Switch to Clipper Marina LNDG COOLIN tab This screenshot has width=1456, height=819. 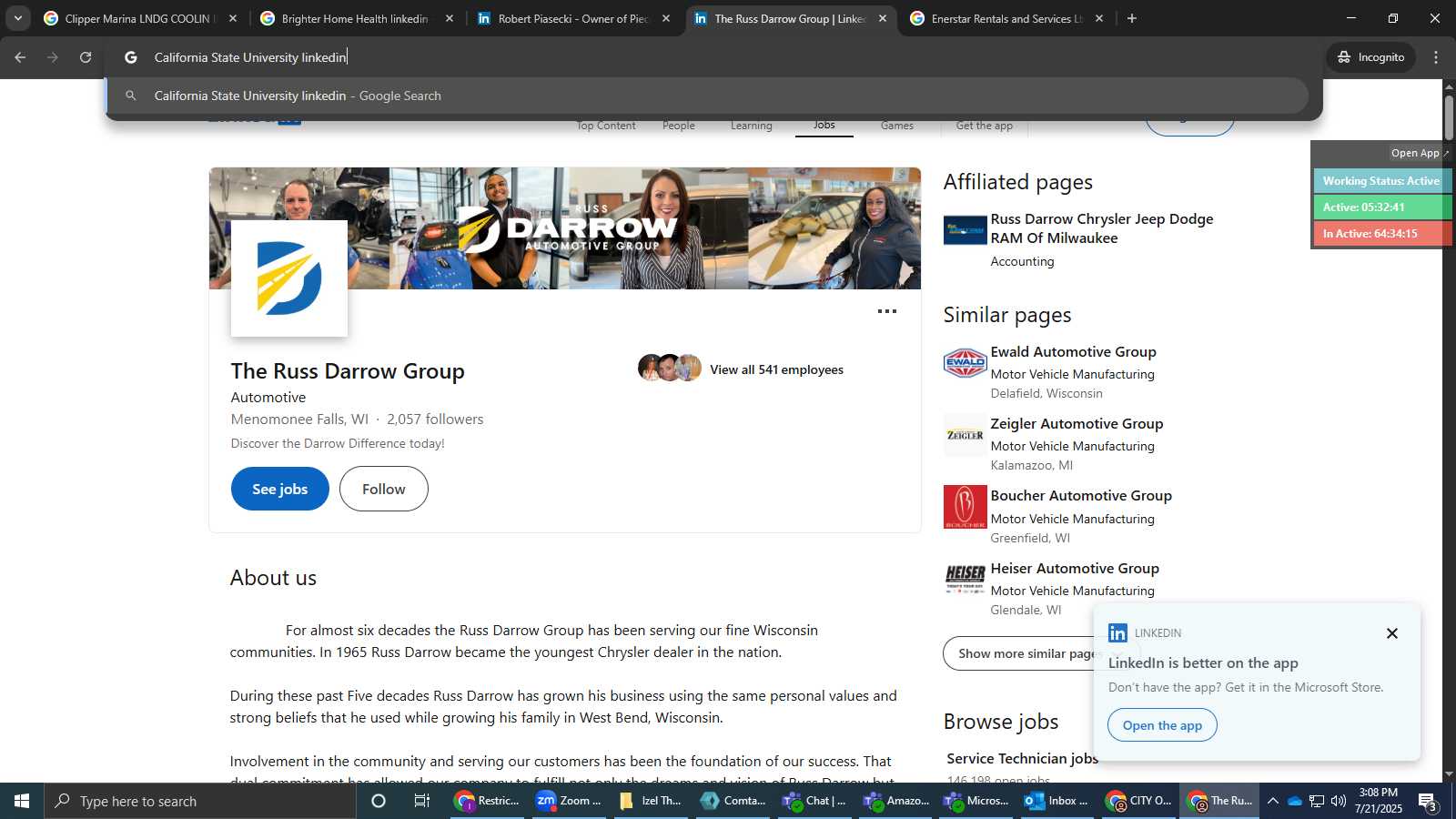139,18
